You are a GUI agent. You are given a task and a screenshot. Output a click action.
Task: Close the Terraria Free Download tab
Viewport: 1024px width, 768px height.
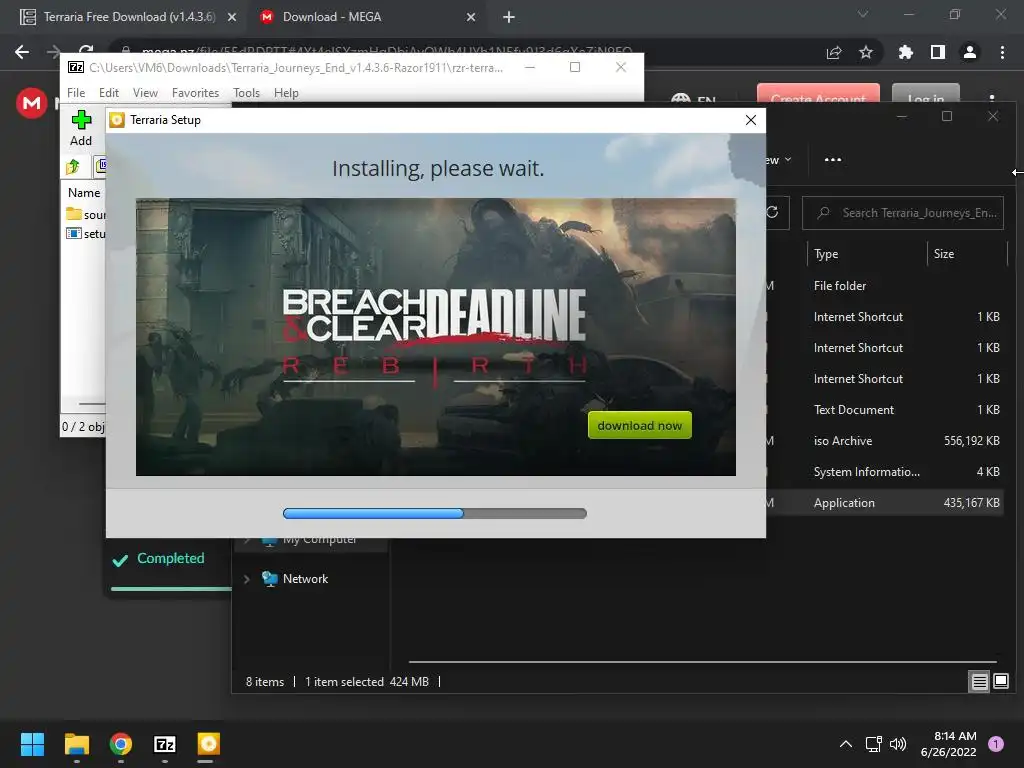click(x=232, y=18)
